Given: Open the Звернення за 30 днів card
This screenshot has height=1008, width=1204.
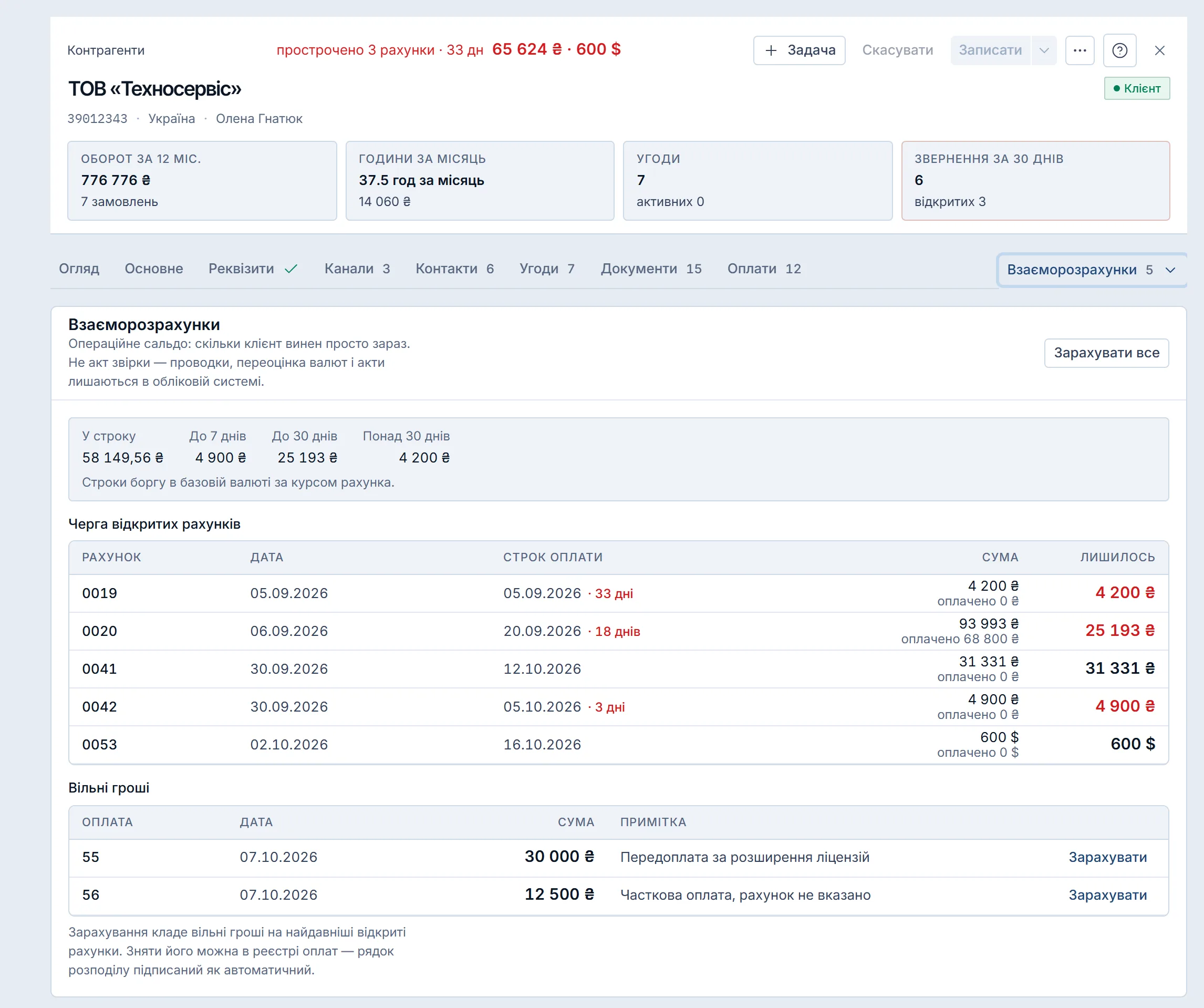Looking at the screenshot, I should (1035, 181).
